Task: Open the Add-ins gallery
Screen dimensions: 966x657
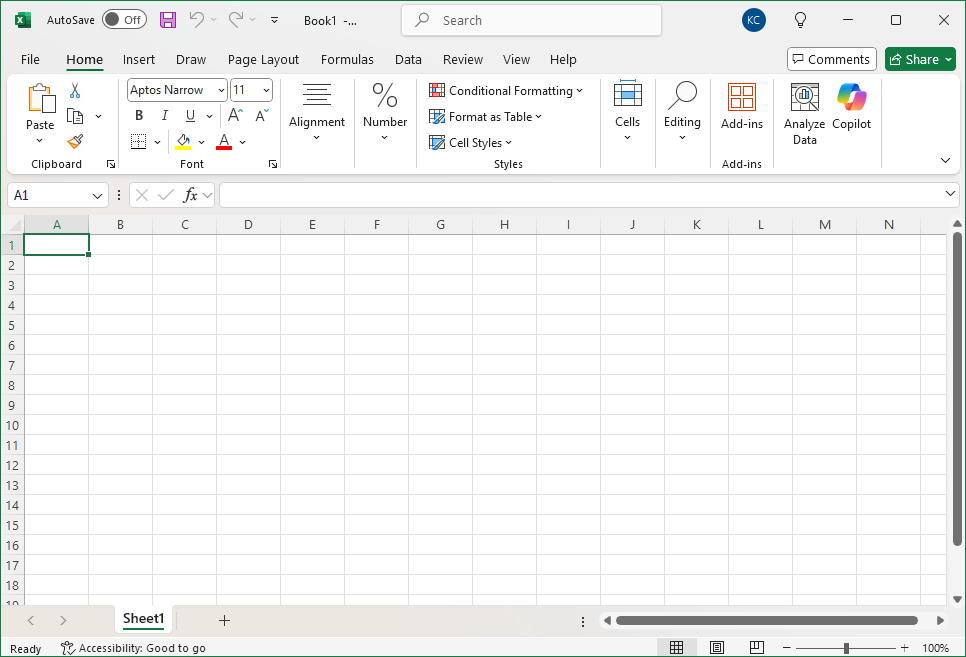Action: (x=741, y=108)
